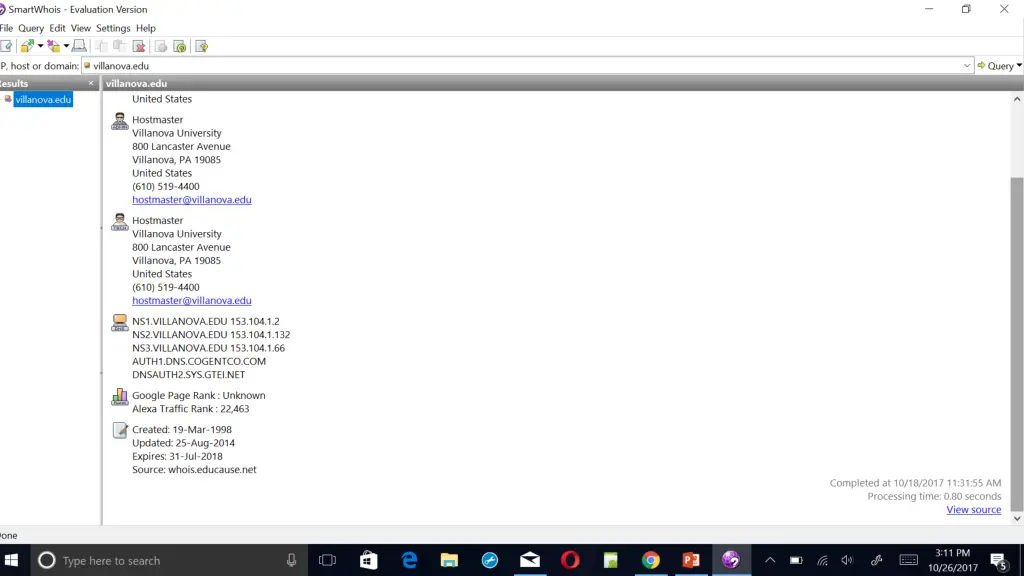
Task: Click the vertical scrollbar thumb
Action: click(1017, 344)
